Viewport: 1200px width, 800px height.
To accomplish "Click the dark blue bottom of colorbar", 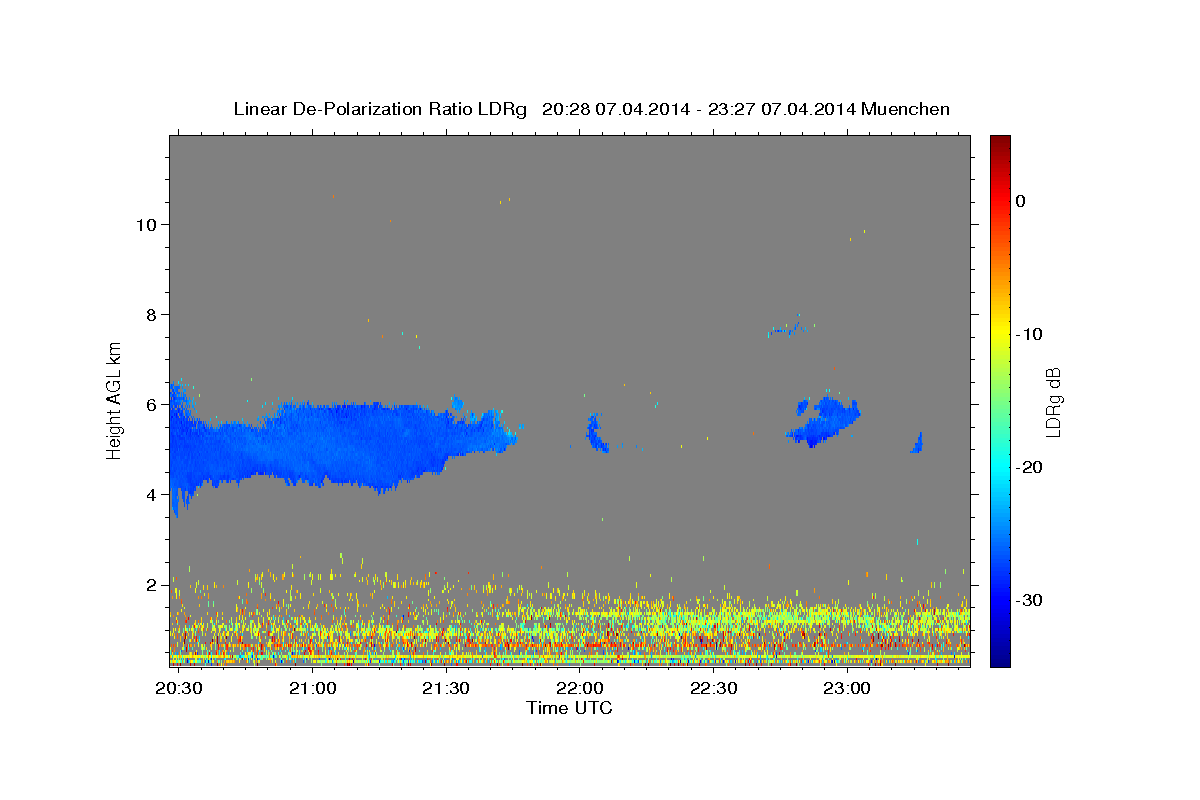I will click(x=1000, y=657).
